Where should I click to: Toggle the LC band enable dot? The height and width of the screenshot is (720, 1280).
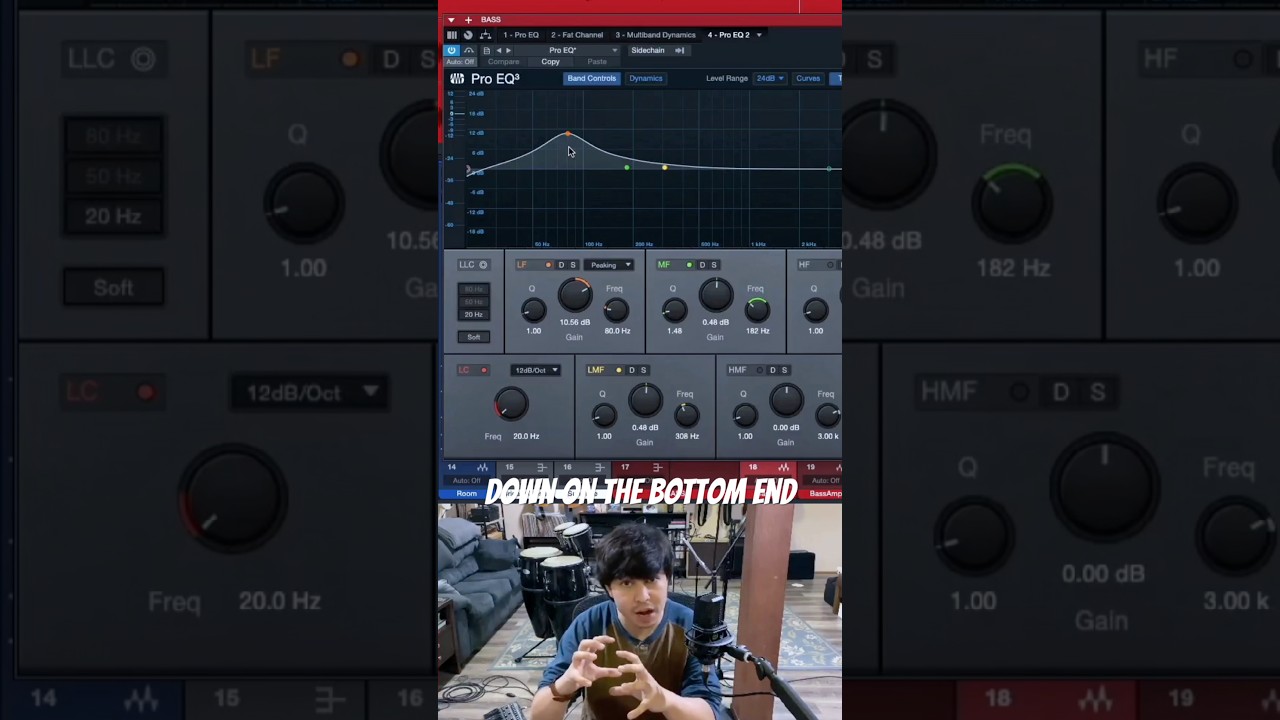[484, 370]
